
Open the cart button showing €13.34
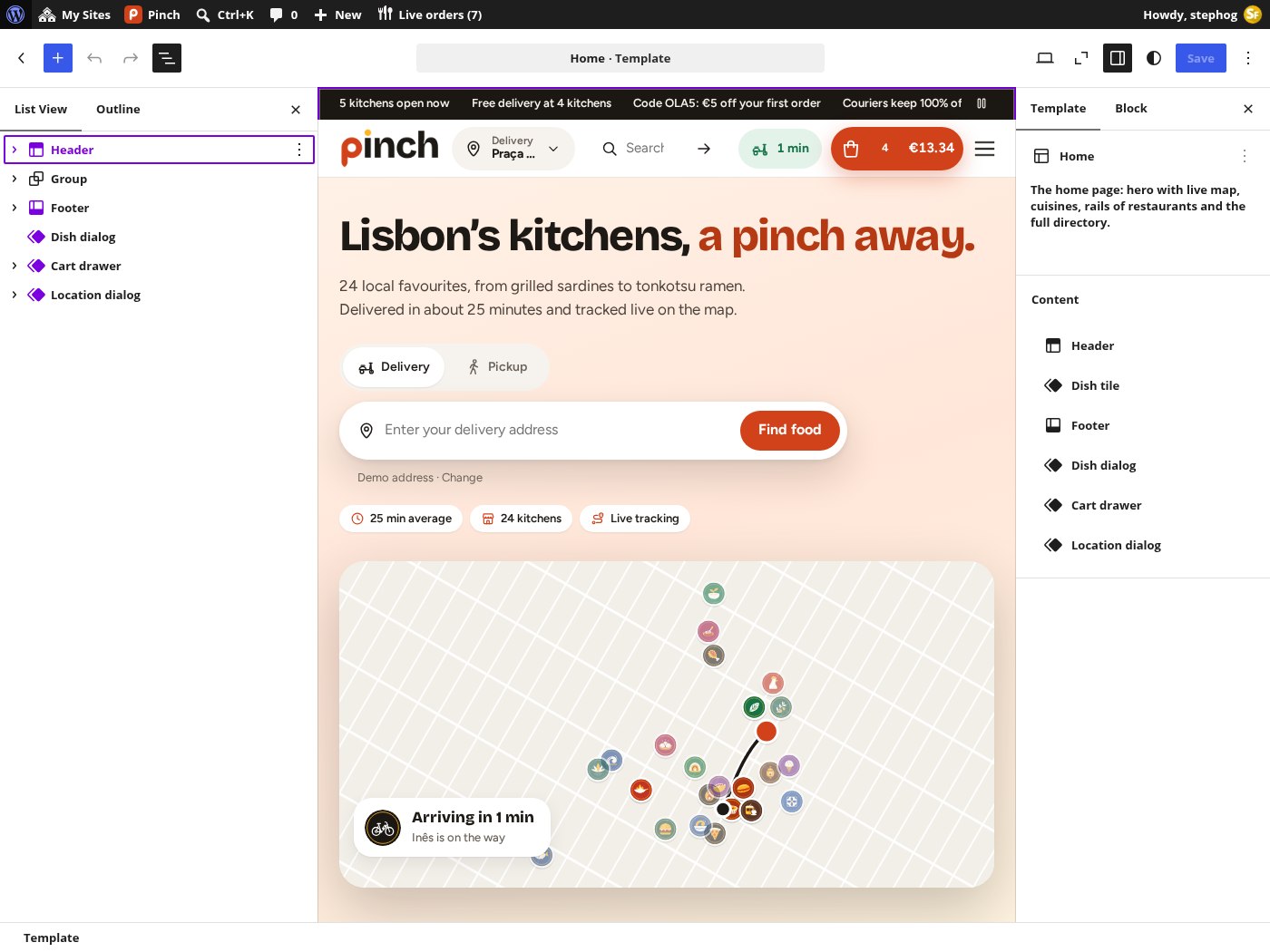pos(897,149)
